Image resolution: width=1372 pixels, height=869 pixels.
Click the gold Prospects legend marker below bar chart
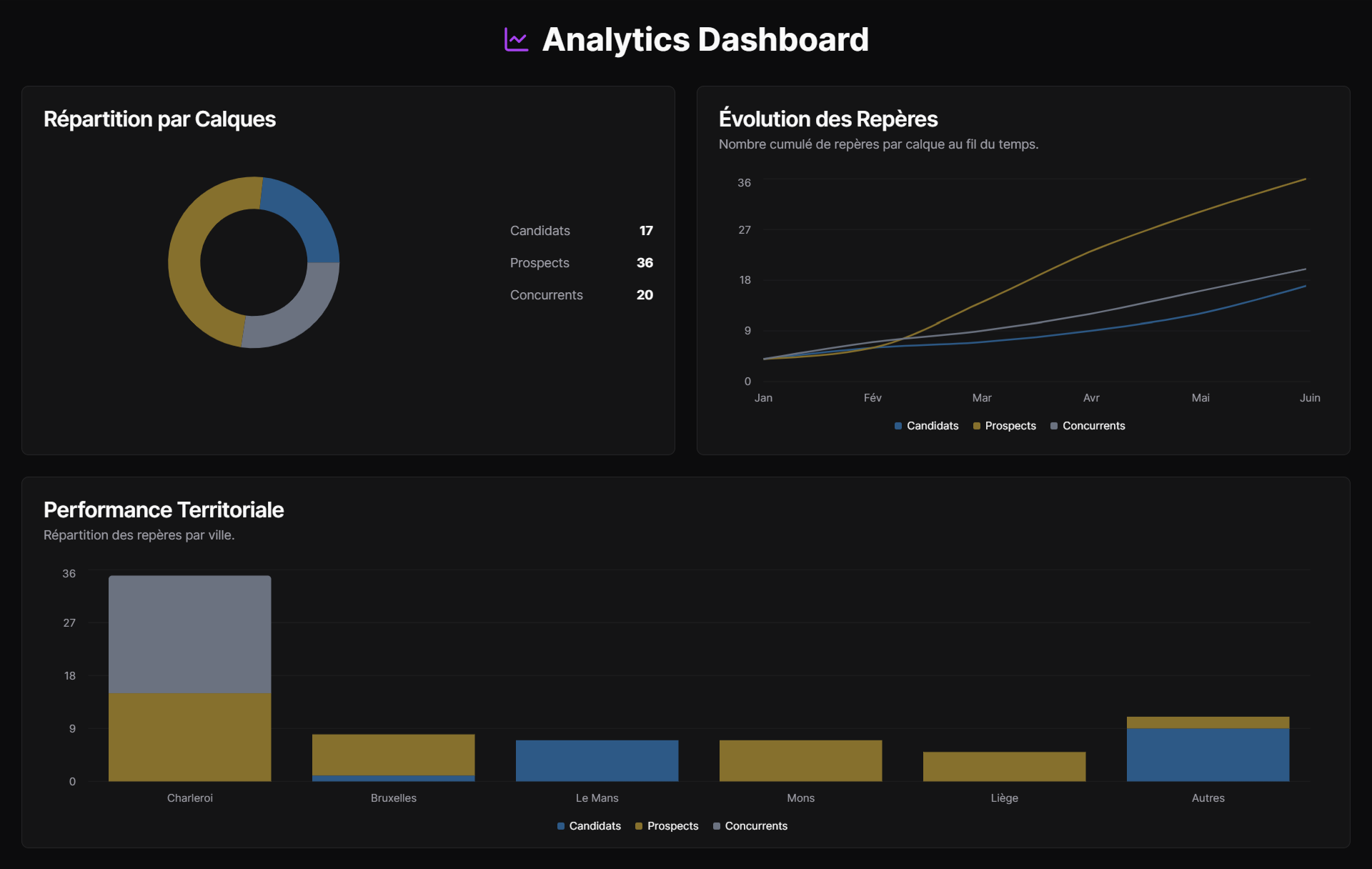click(638, 826)
